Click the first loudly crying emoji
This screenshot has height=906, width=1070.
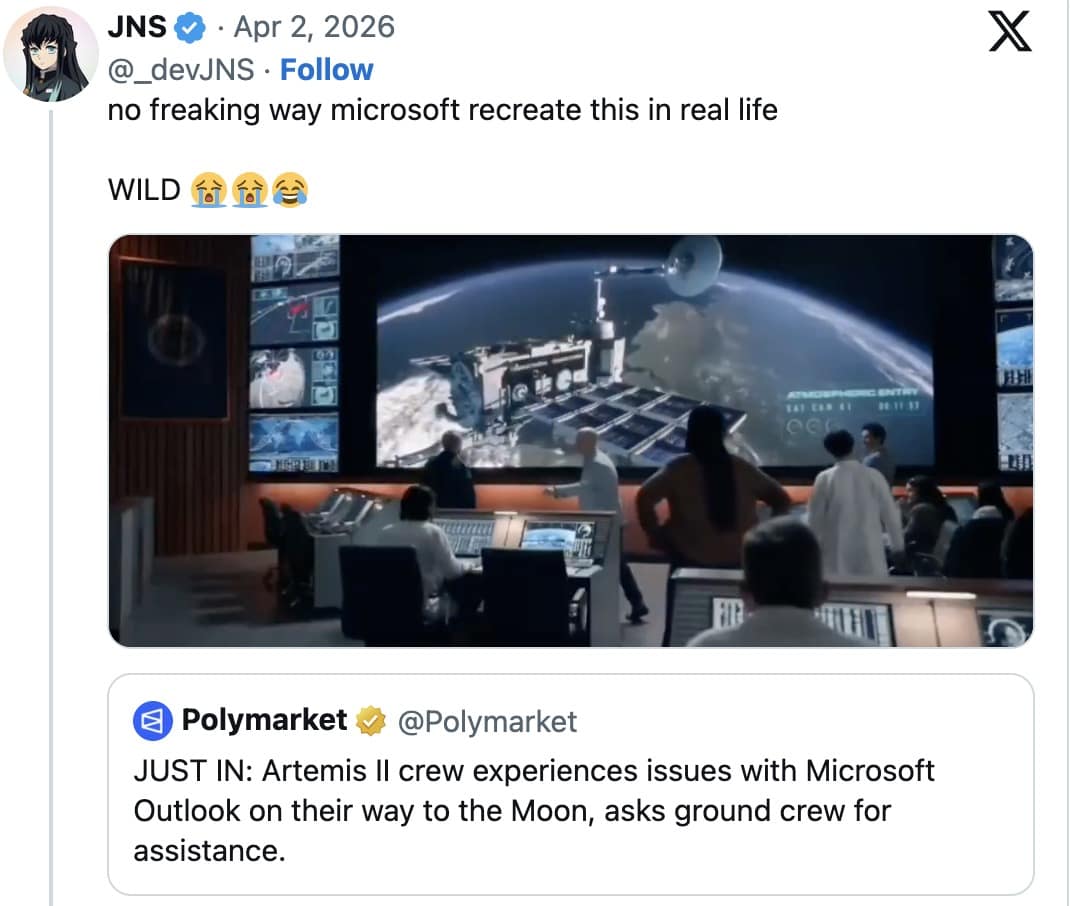pos(208,189)
